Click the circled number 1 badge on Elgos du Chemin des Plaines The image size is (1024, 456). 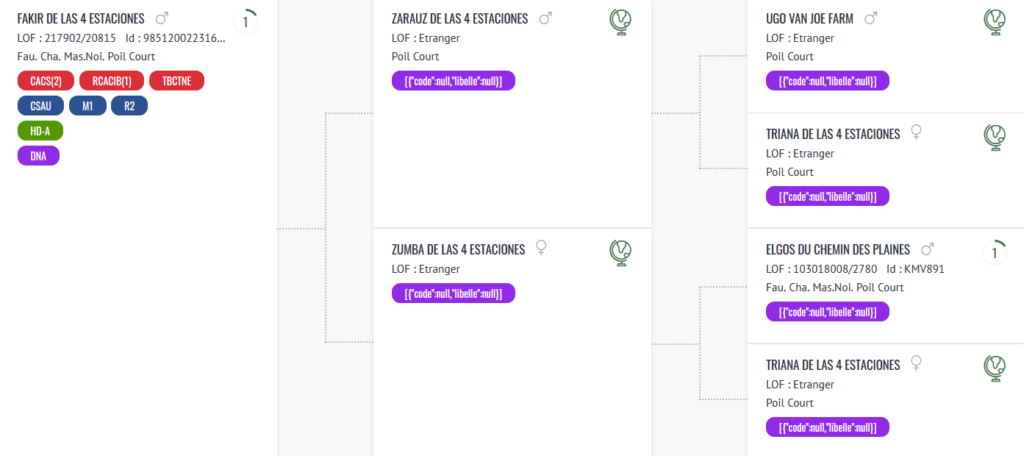pyautogui.click(x=995, y=252)
